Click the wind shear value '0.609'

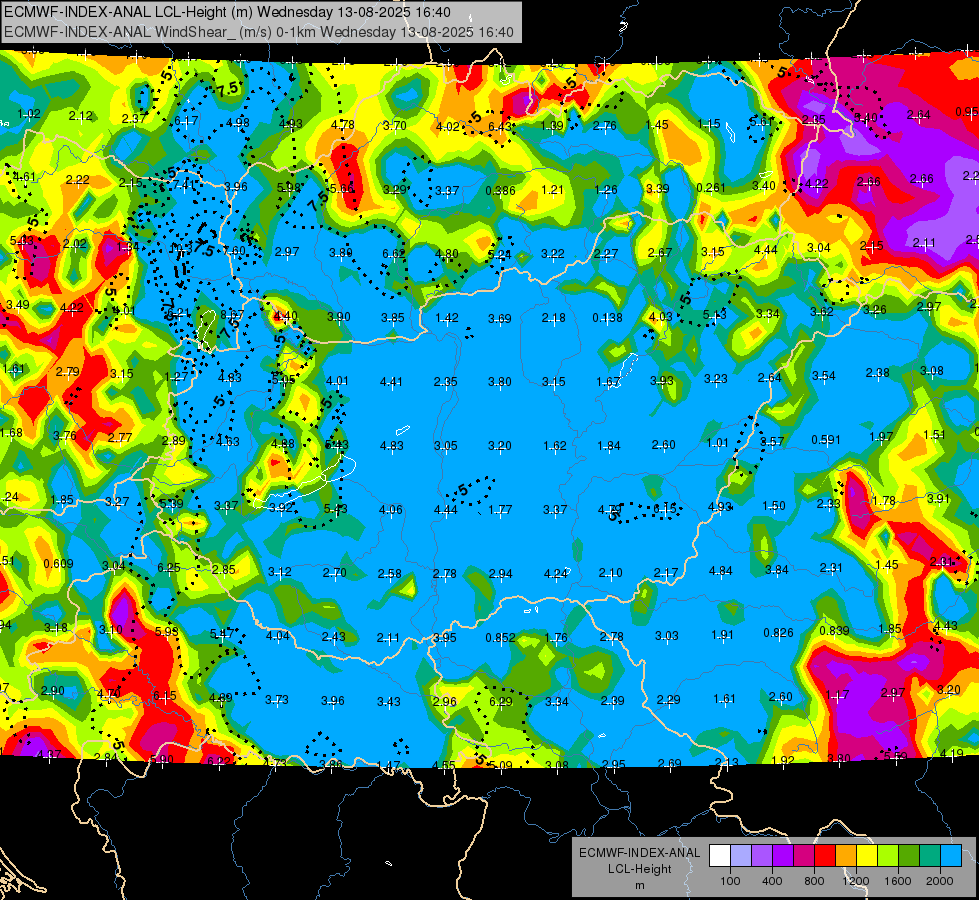click(58, 563)
